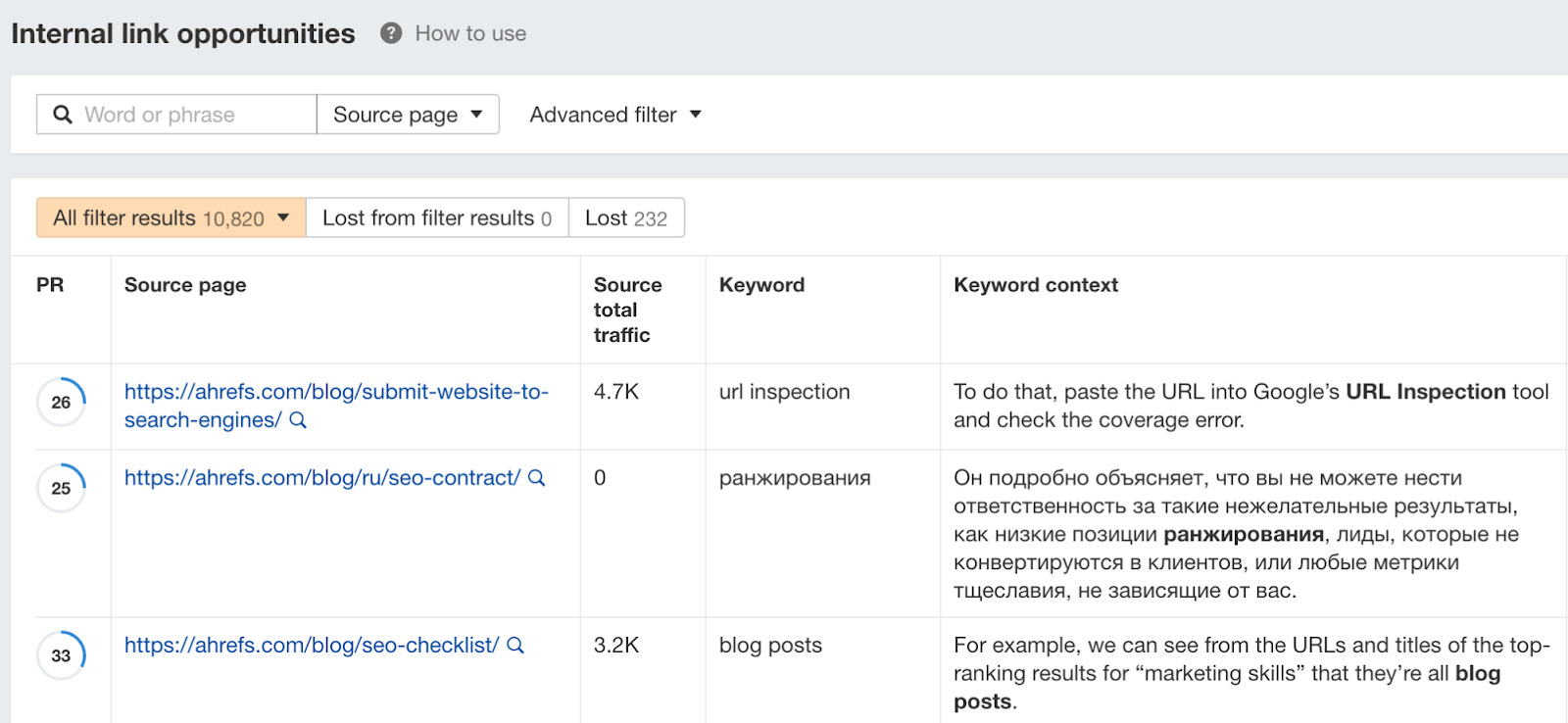Open the submit-website-to-search-engines blog link

tap(336, 392)
